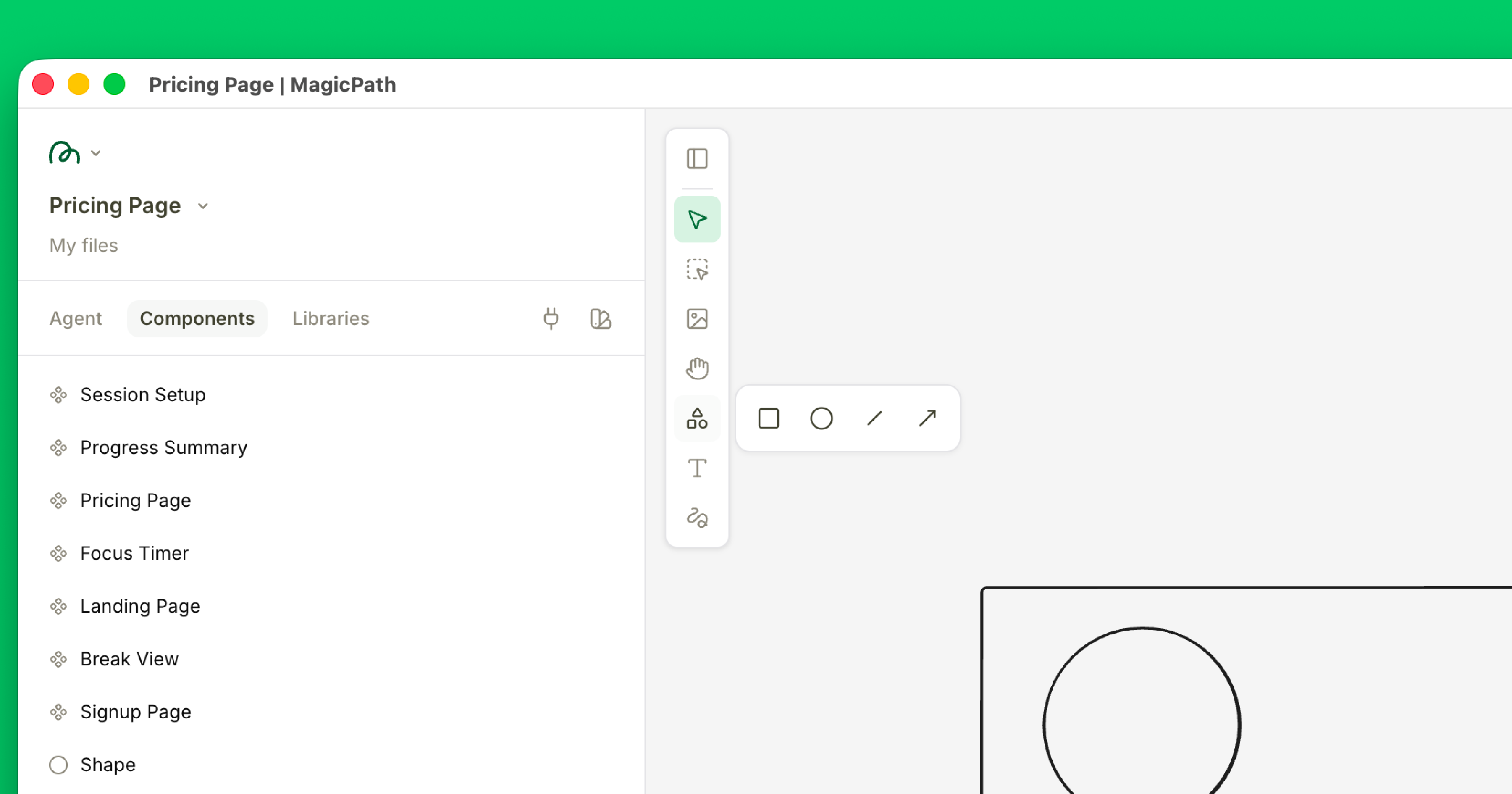1512x794 pixels.
Task: Pick the circle shape option
Action: point(821,419)
